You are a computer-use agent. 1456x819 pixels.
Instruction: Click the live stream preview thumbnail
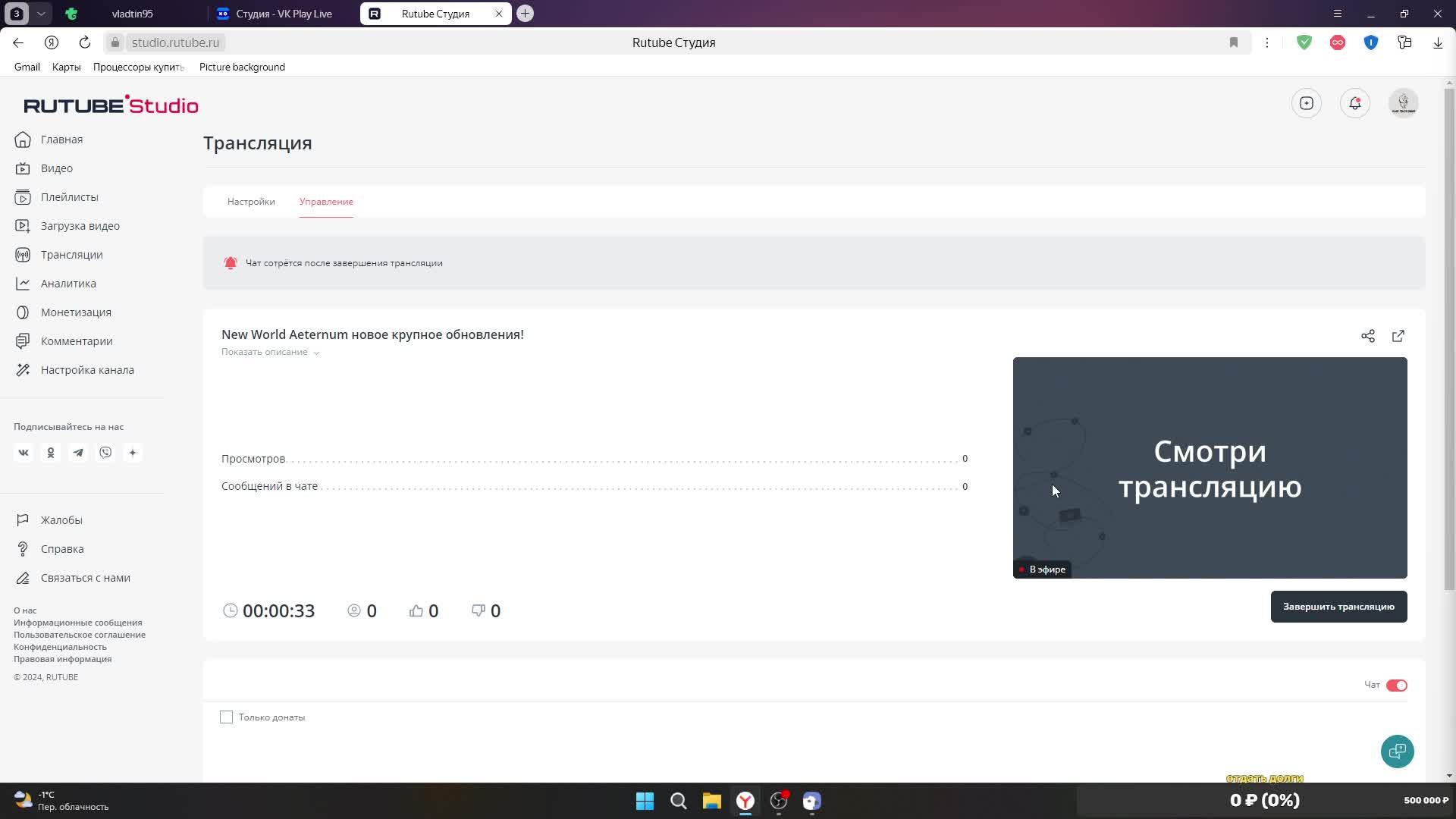click(1210, 468)
